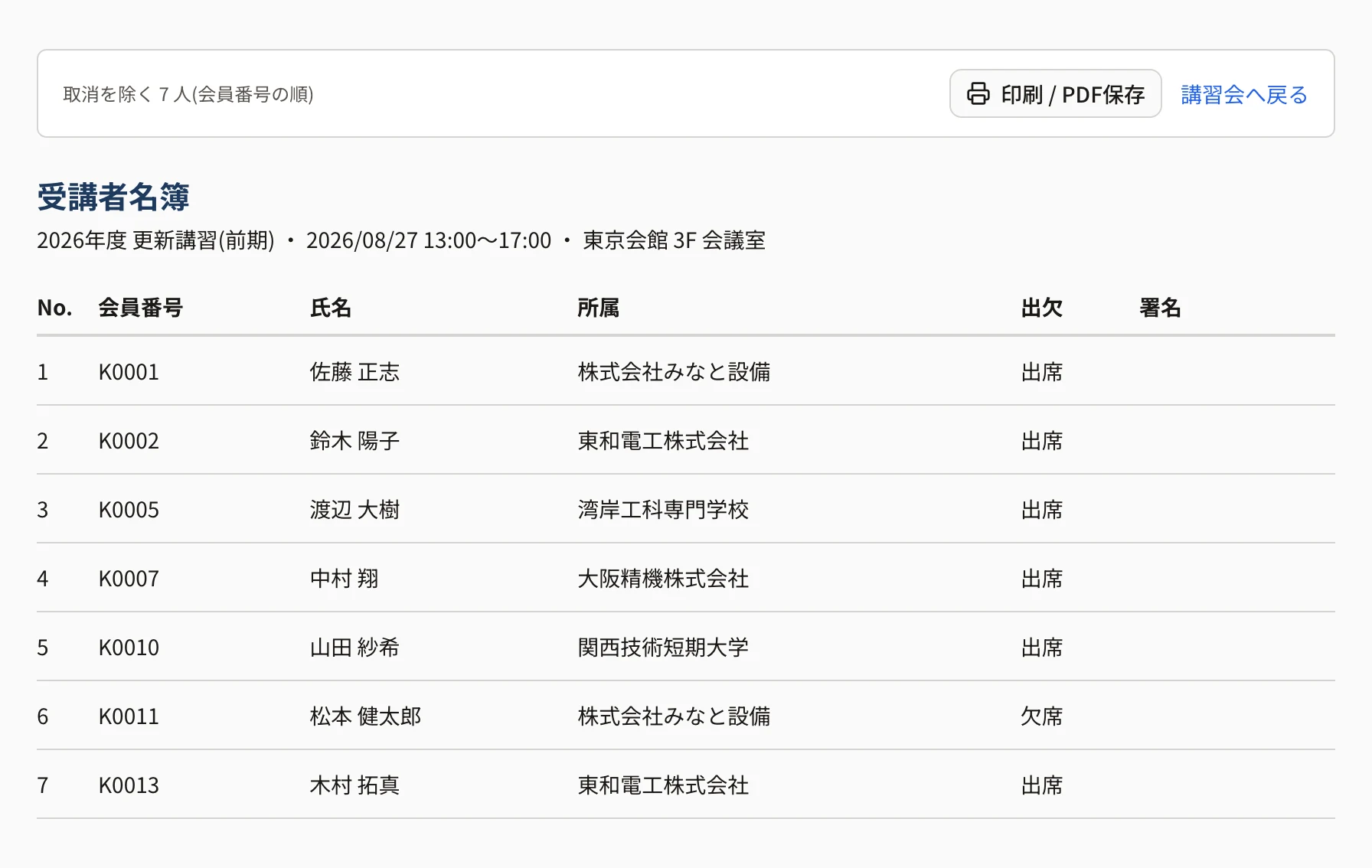The height and width of the screenshot is (868, 1372).
Task: Select member number K0005
Action: [x=129, y=510]
